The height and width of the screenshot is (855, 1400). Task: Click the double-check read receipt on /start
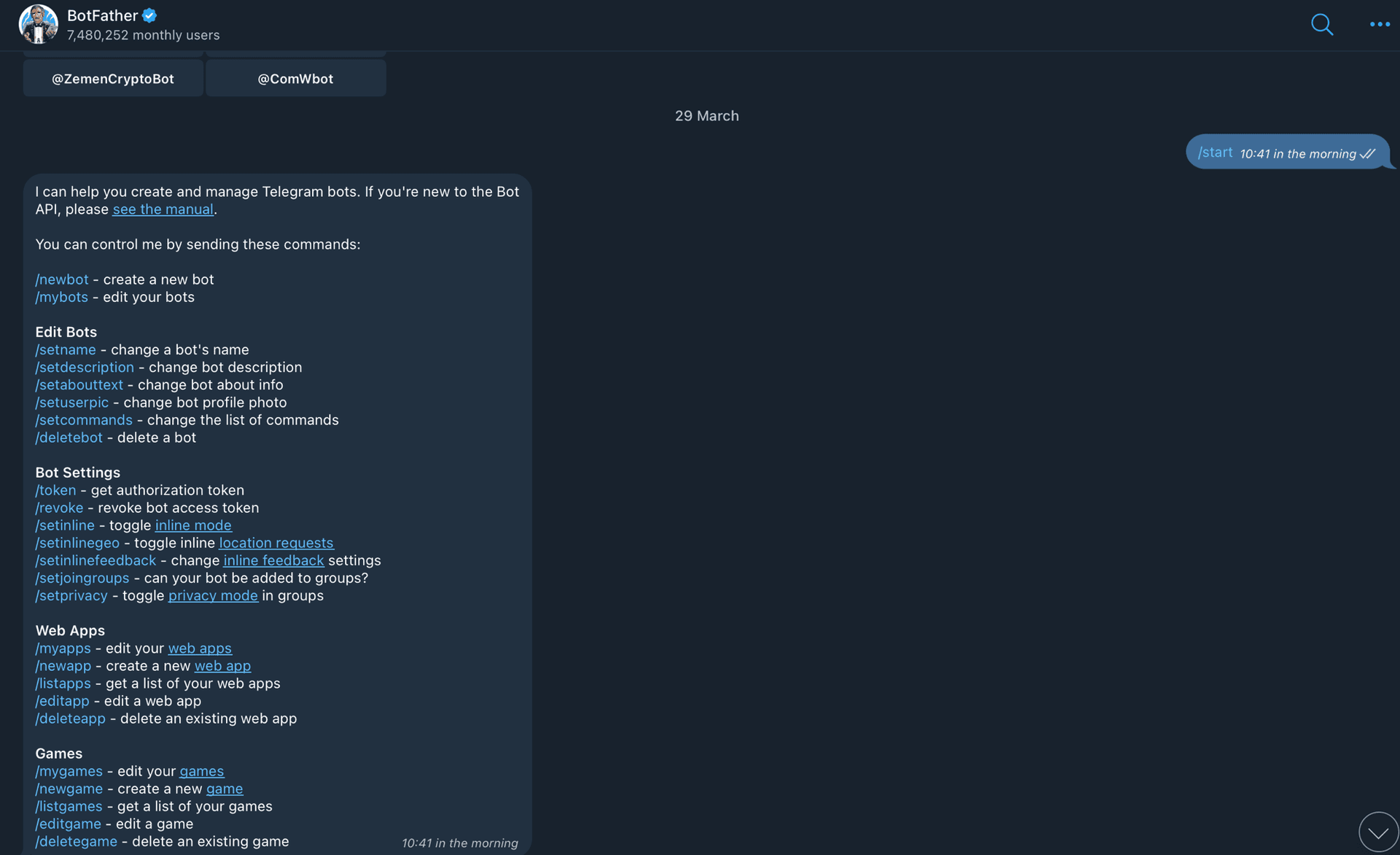point(1368,154)
